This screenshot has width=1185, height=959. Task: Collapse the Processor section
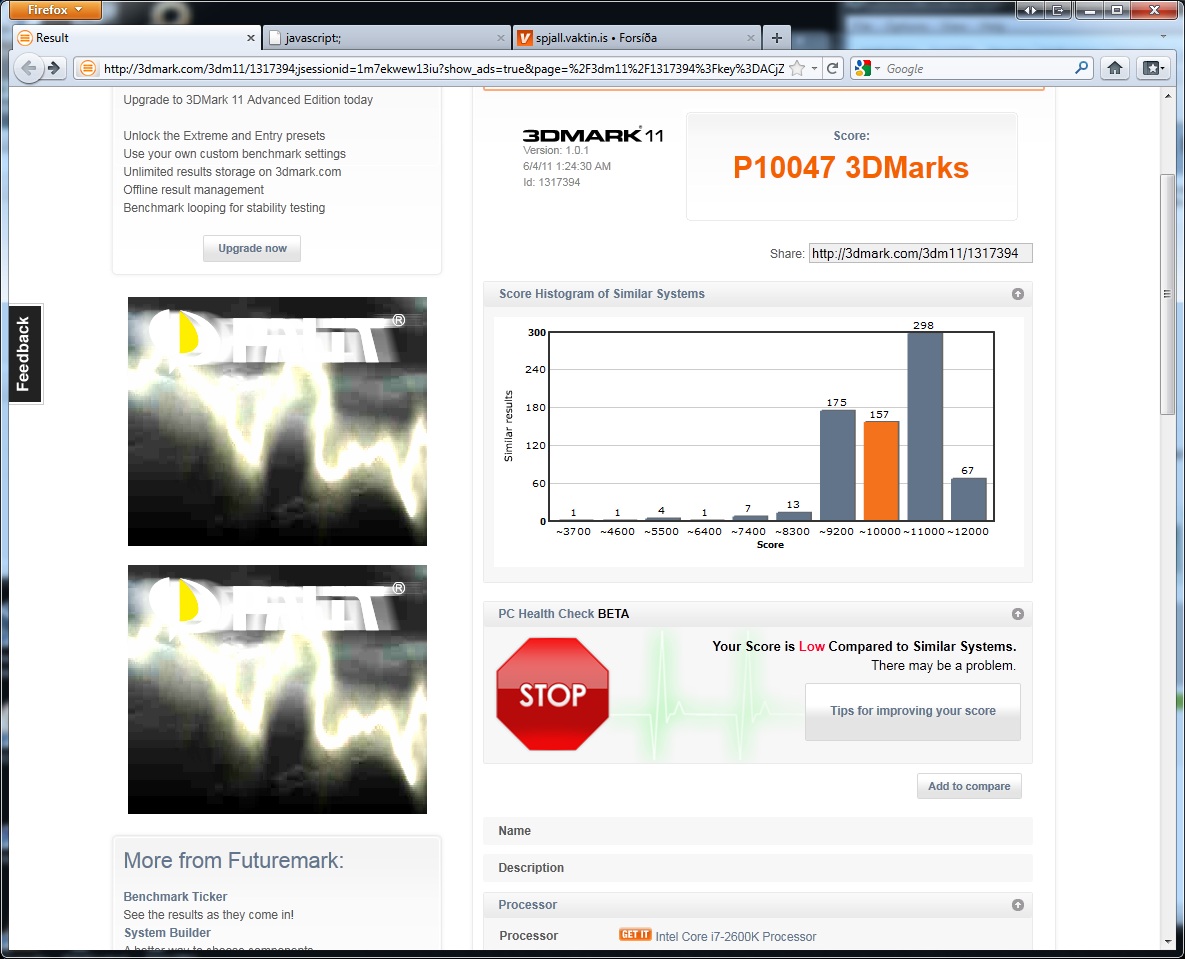tap(1017, 905)
